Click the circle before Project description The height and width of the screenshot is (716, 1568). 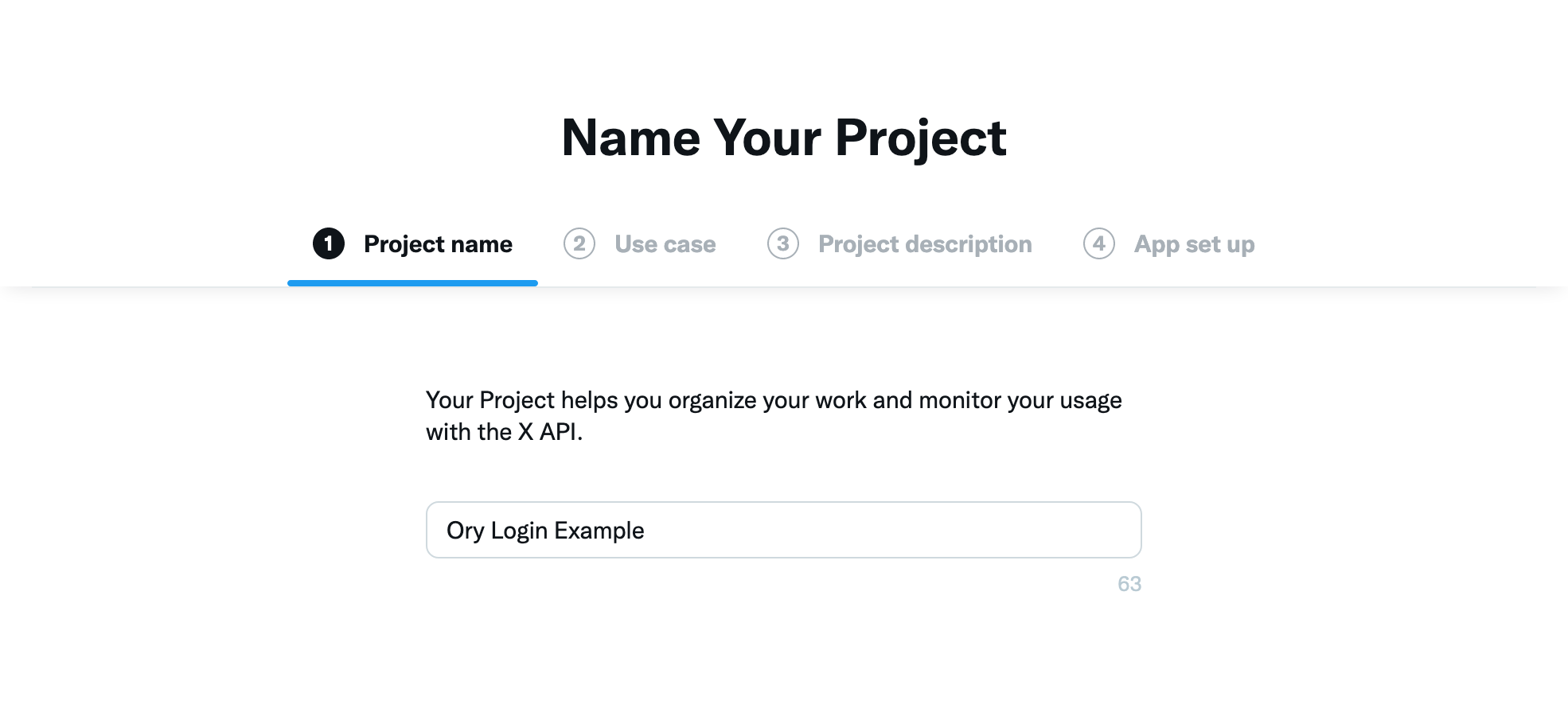point(783,244)
